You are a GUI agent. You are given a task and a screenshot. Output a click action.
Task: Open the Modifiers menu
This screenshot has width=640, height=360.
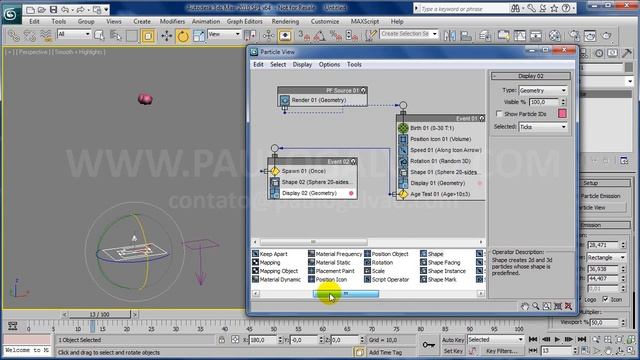[x=172, y=21]
